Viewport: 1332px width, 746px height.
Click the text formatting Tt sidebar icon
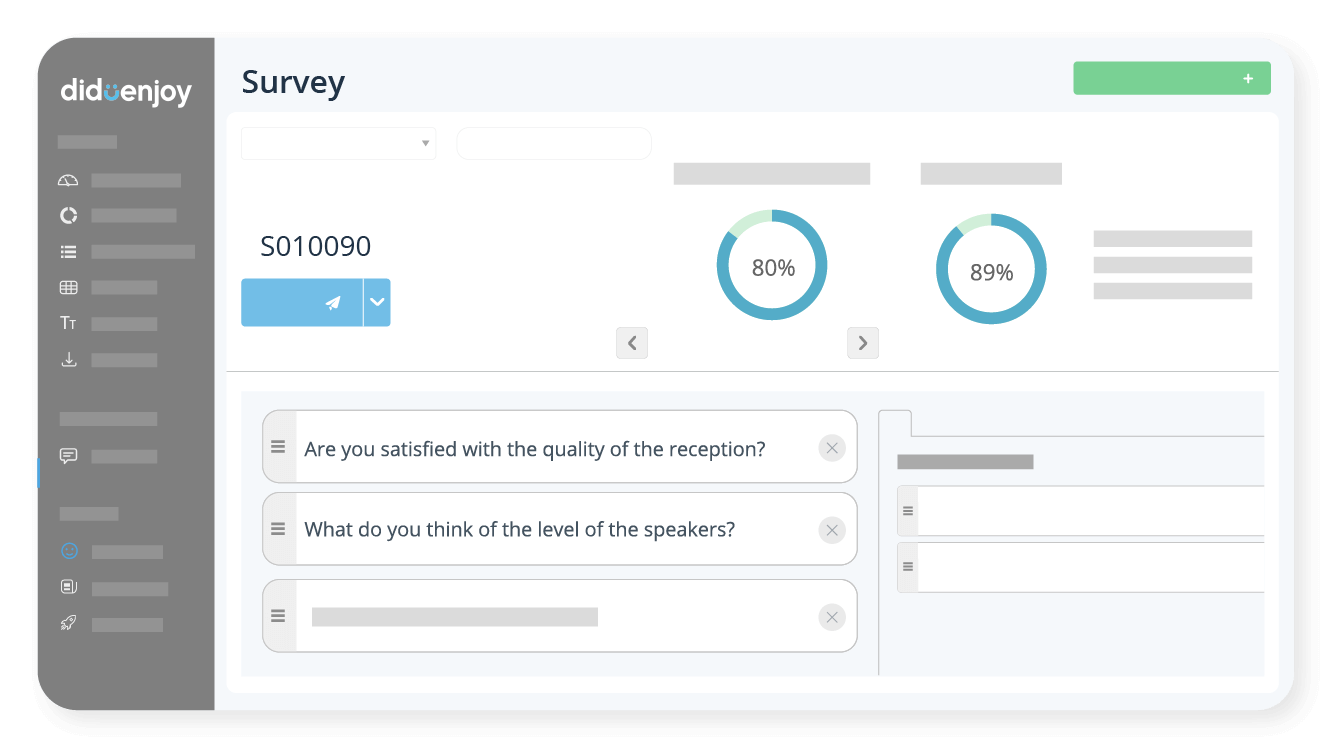click(x=67, y=322)
